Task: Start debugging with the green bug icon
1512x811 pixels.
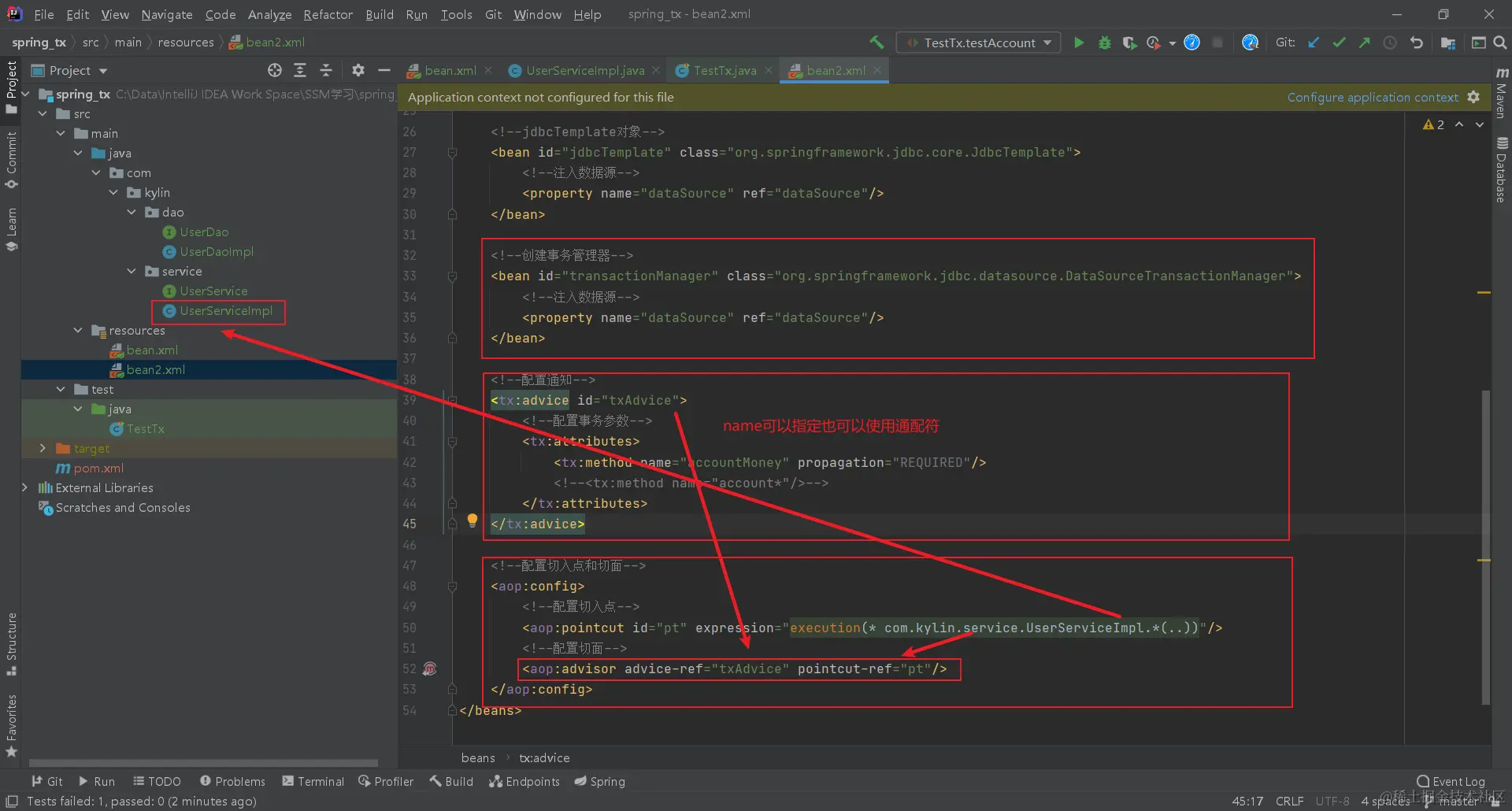Action: tap(1104, 43)
